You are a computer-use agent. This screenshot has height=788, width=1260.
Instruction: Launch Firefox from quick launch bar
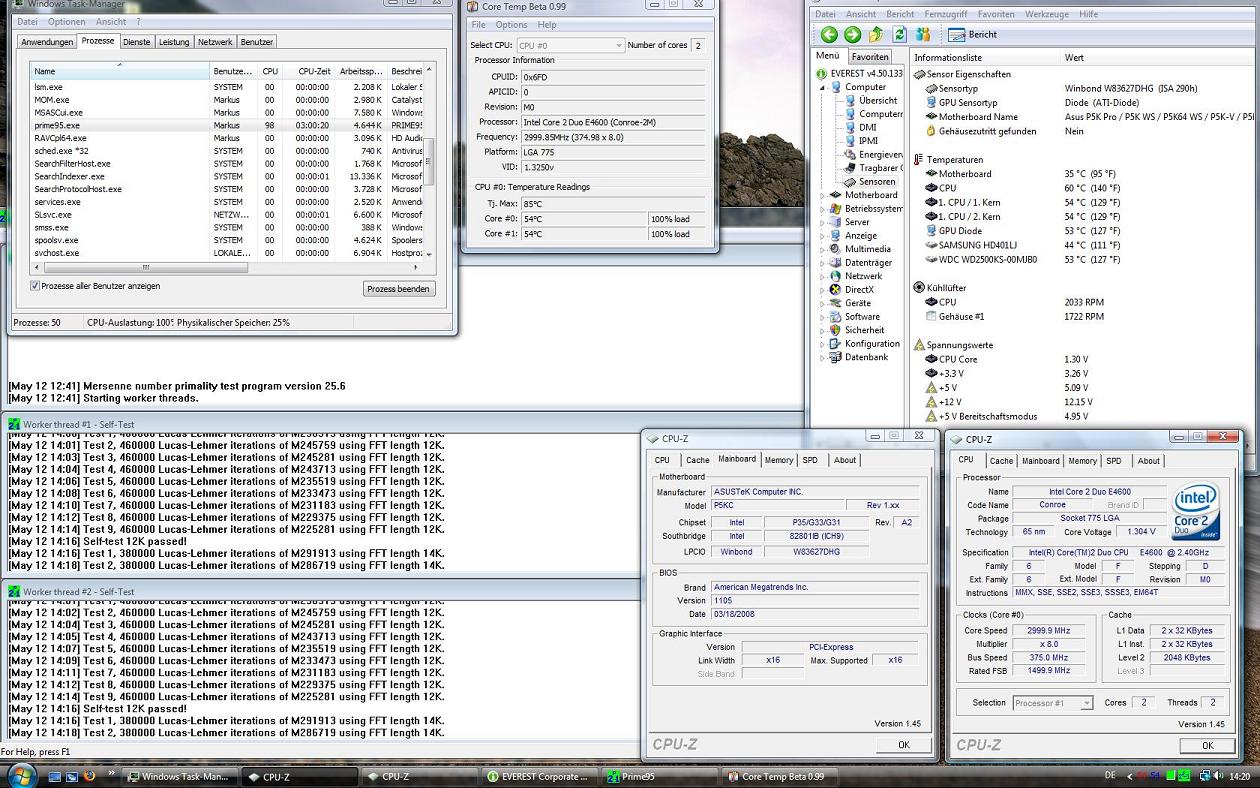[88, 776]
